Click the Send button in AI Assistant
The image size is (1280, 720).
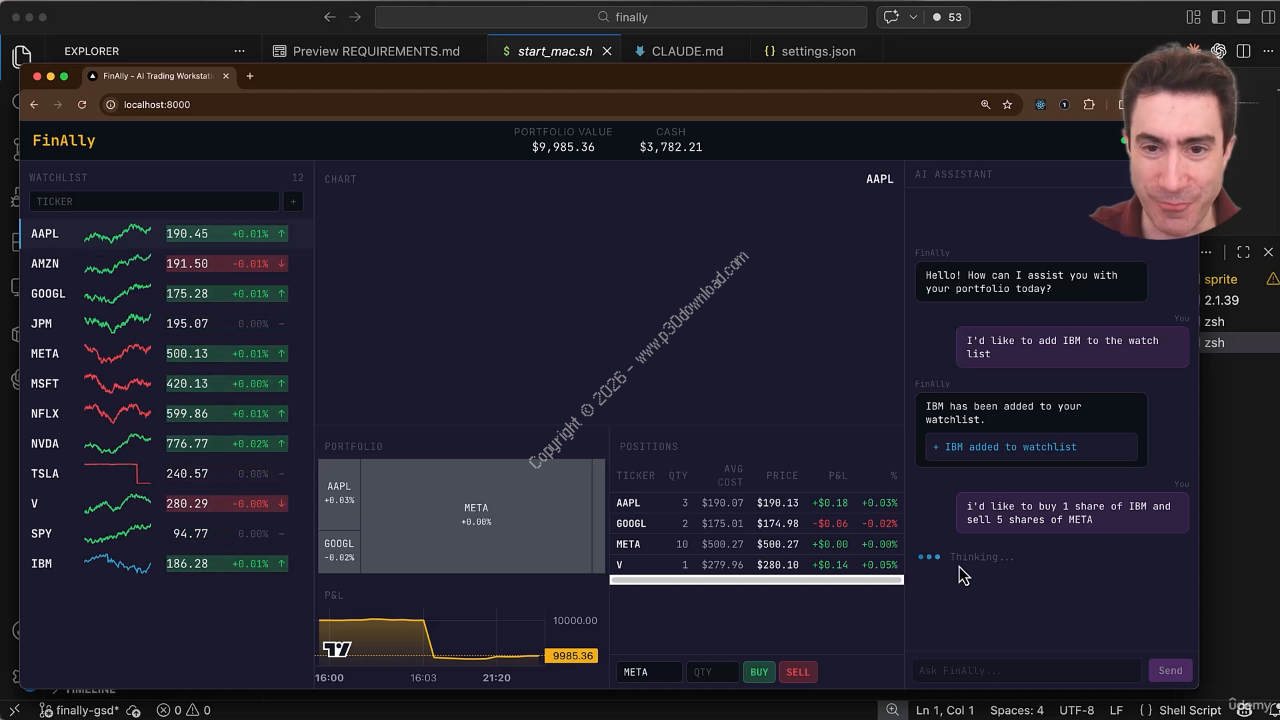pyautogui.click(x=1170, y=671)
